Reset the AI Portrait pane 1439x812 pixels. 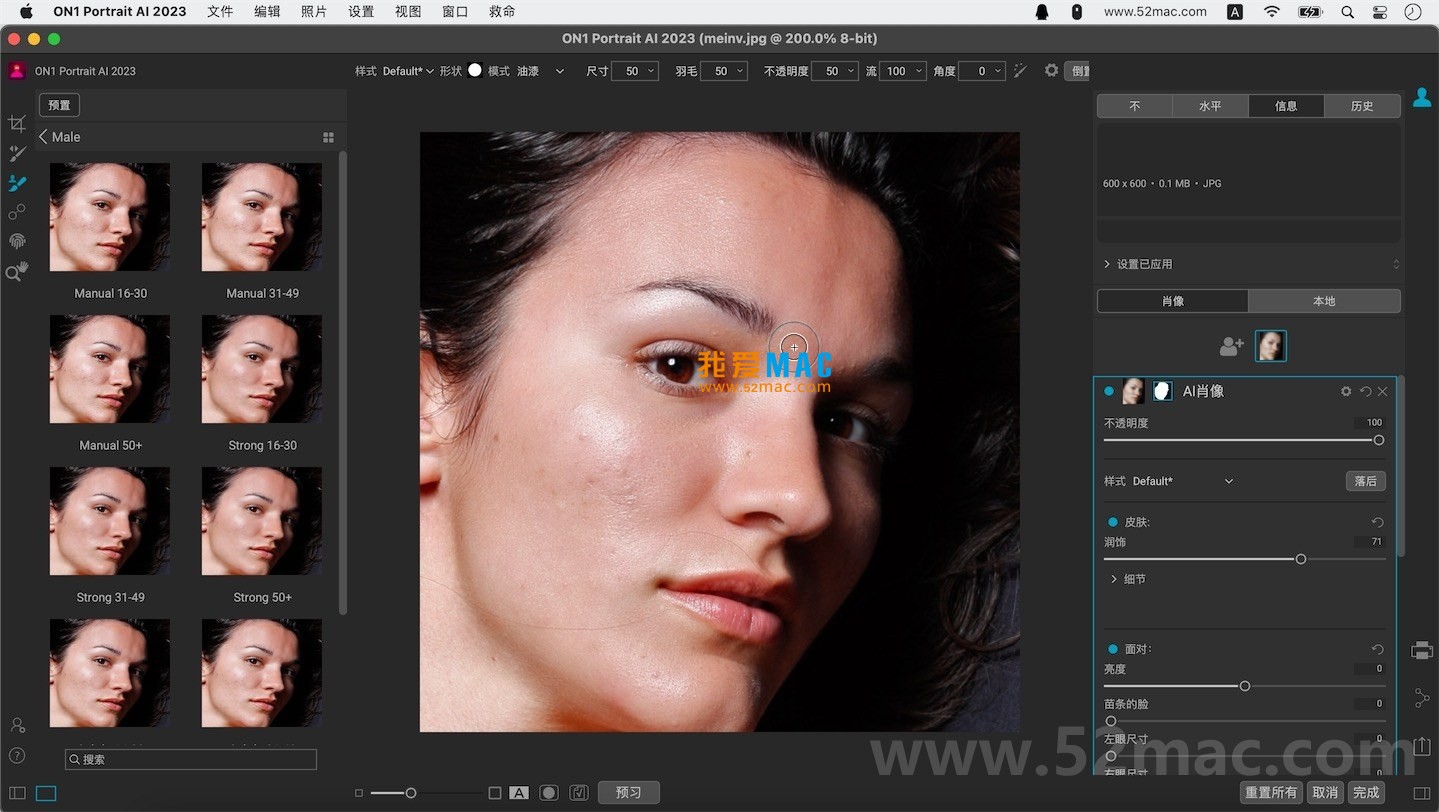coord(1365,391)
